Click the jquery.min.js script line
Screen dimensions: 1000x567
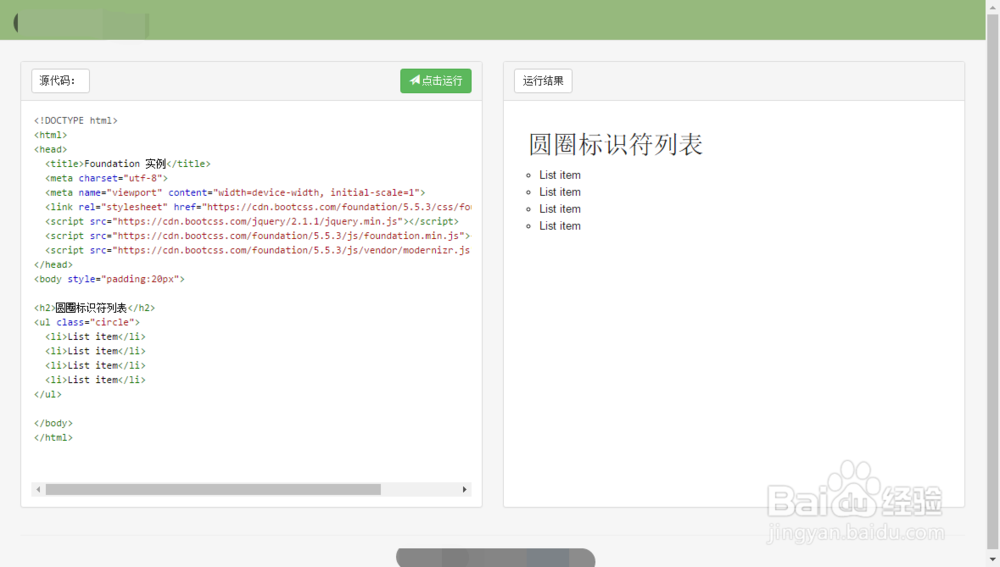click(252, 221)
